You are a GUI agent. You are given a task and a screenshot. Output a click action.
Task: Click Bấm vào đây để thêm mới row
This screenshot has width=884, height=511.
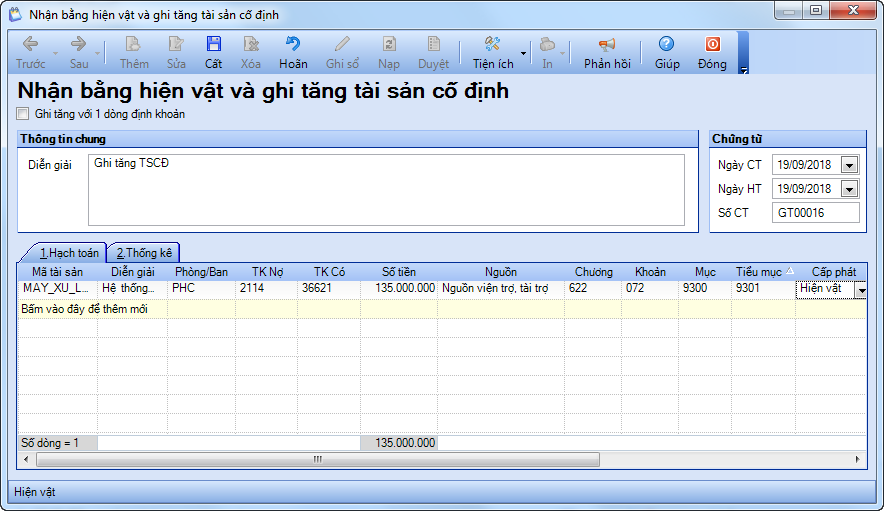pyautogui.click(x=442, y=309)
